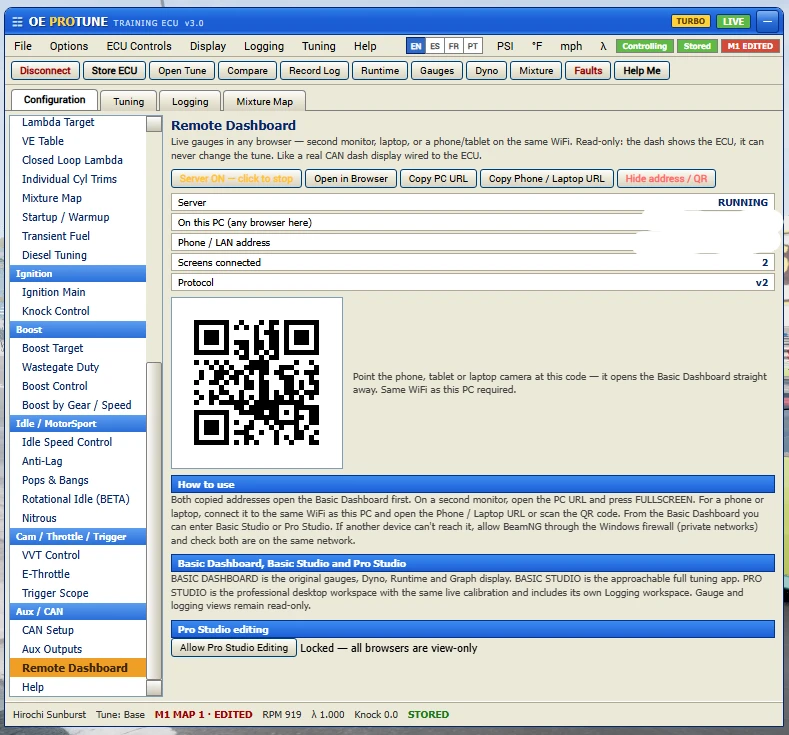
Task: Toggle the LIVE indicator in the title bar
Action: (733, 22)
